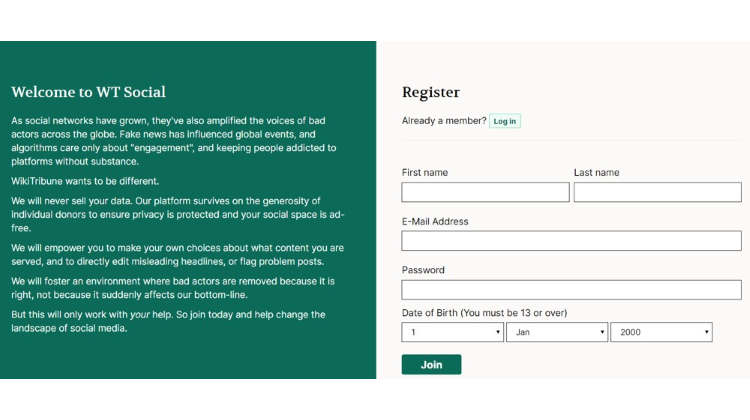Open the birth year dropdown showing 2000
The width and height of the screenshot is (750, 420).
tap(662, 332)
